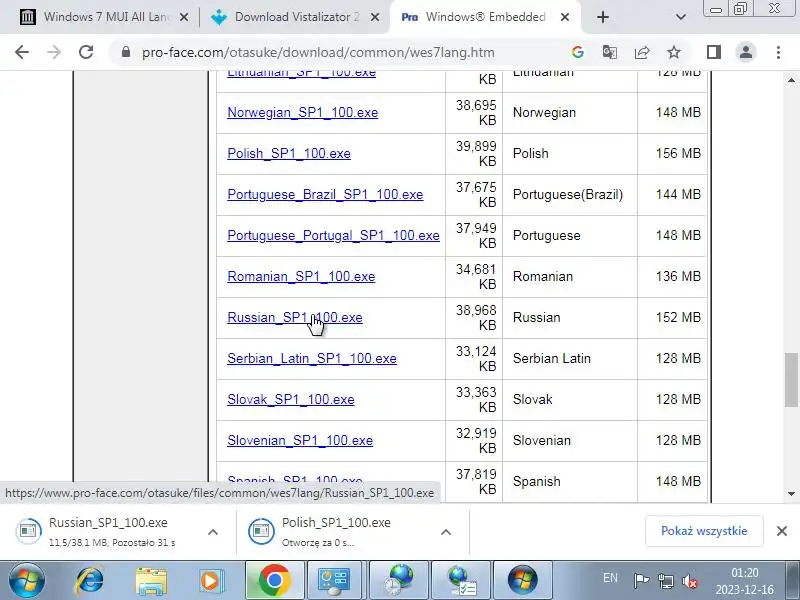The width and height of the screenshot is (800, 600).
Task: Click the muted volume tray icon
Action: click(690, 581)
